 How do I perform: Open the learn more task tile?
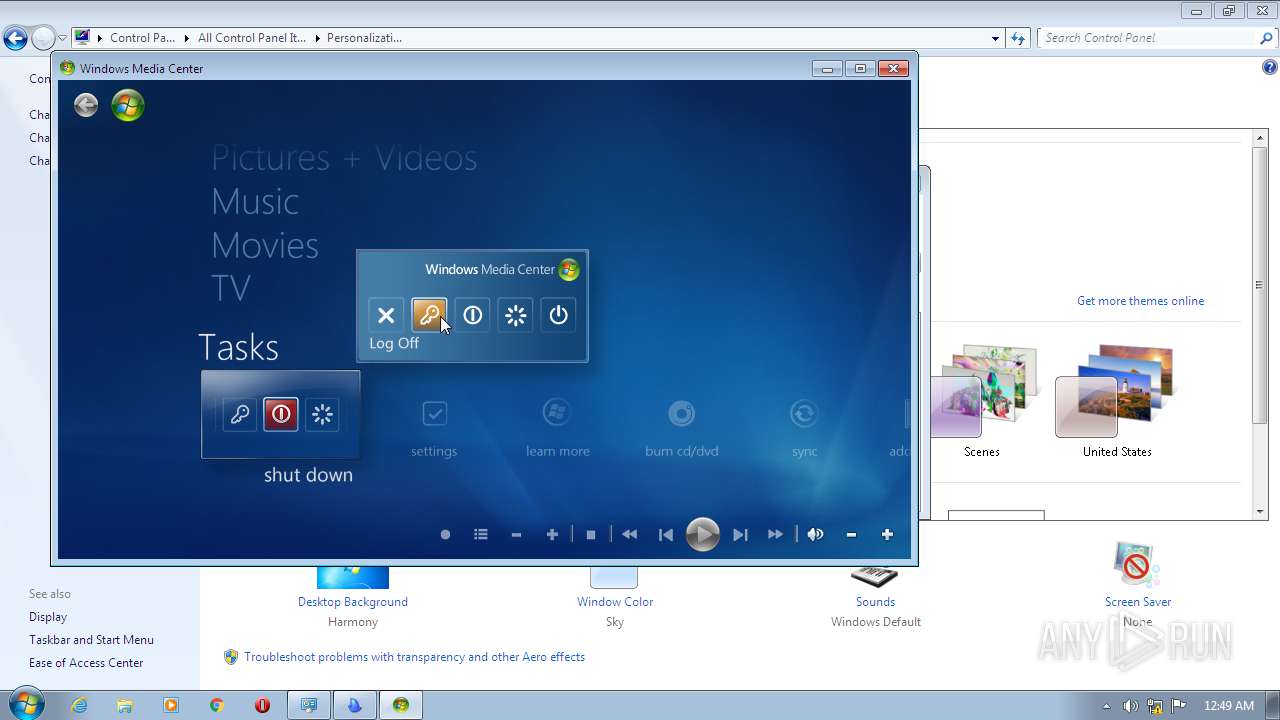coord(557,428)
